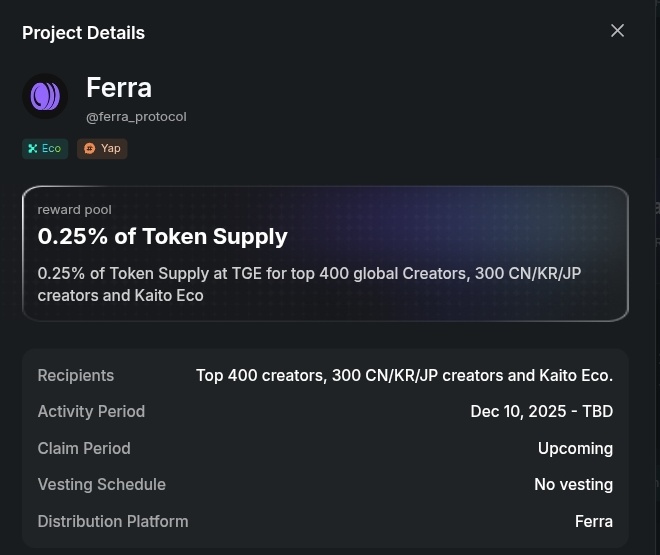This screenshot has width=660, height=555.
Task: Close the Project Details panel
Action: coord(617,30)
